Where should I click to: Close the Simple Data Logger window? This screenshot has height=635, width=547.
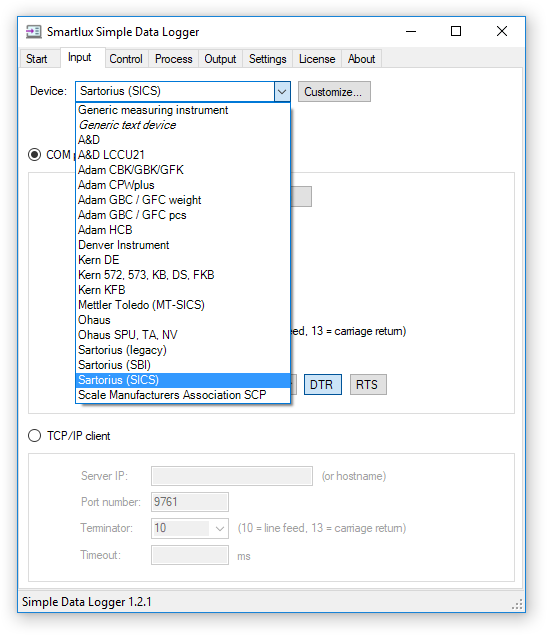(x=502, y=32)
